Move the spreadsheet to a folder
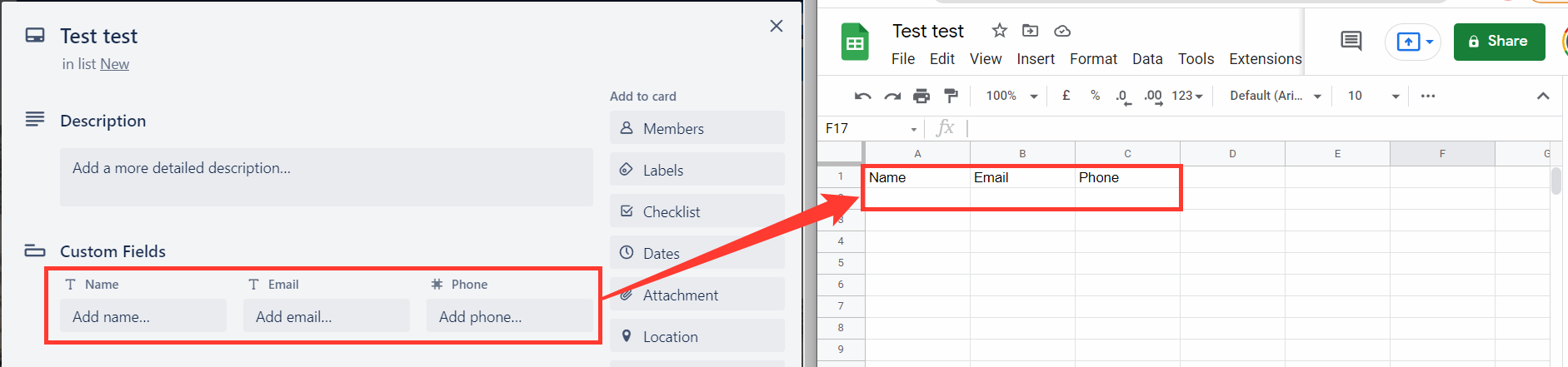Image resolution: width=1568 pixels, height=367 pixels. click(1031, 31)
